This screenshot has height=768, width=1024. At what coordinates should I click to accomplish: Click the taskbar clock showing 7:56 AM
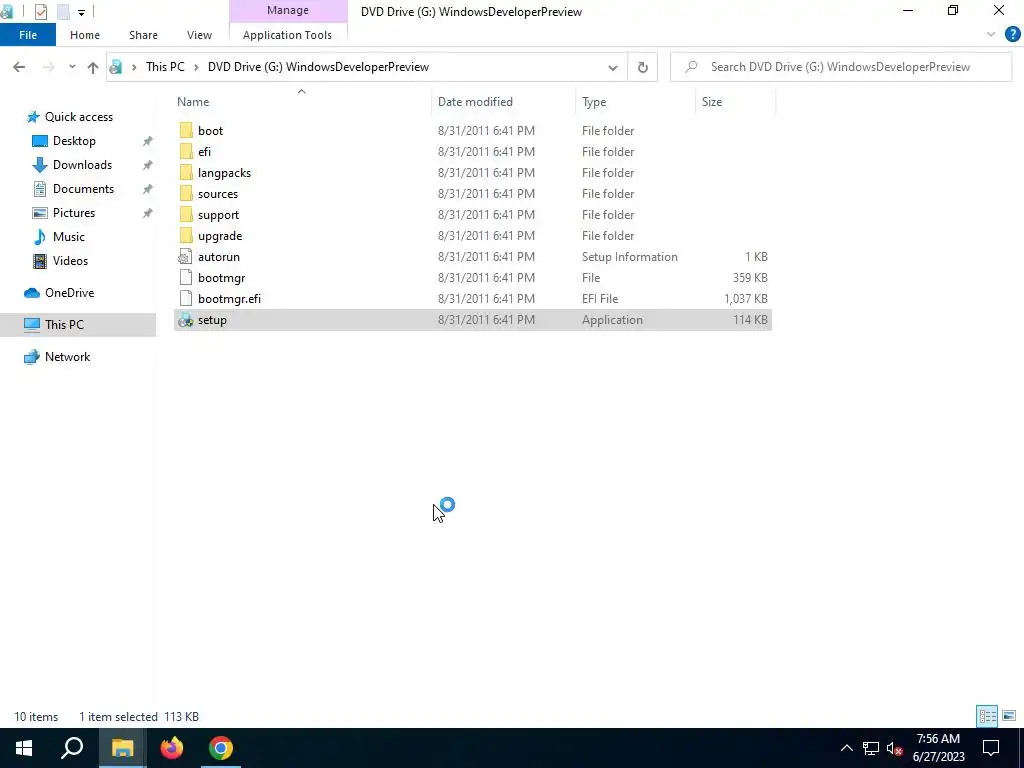(x=938, y=748)
